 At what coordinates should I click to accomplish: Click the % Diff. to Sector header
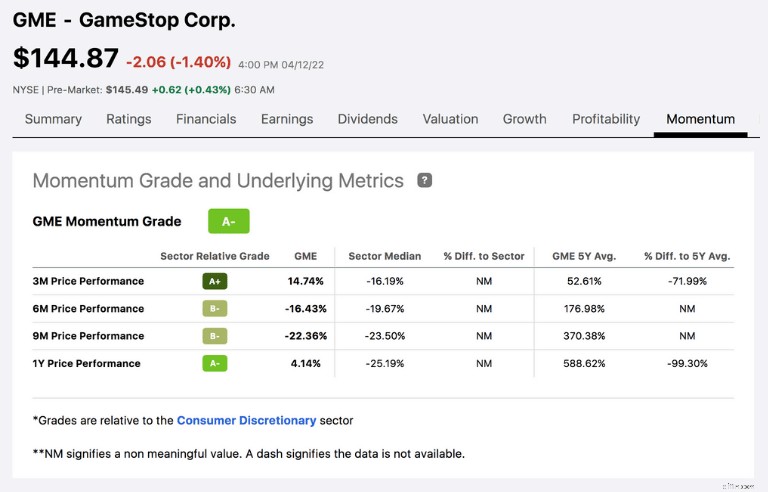[484, 256]
